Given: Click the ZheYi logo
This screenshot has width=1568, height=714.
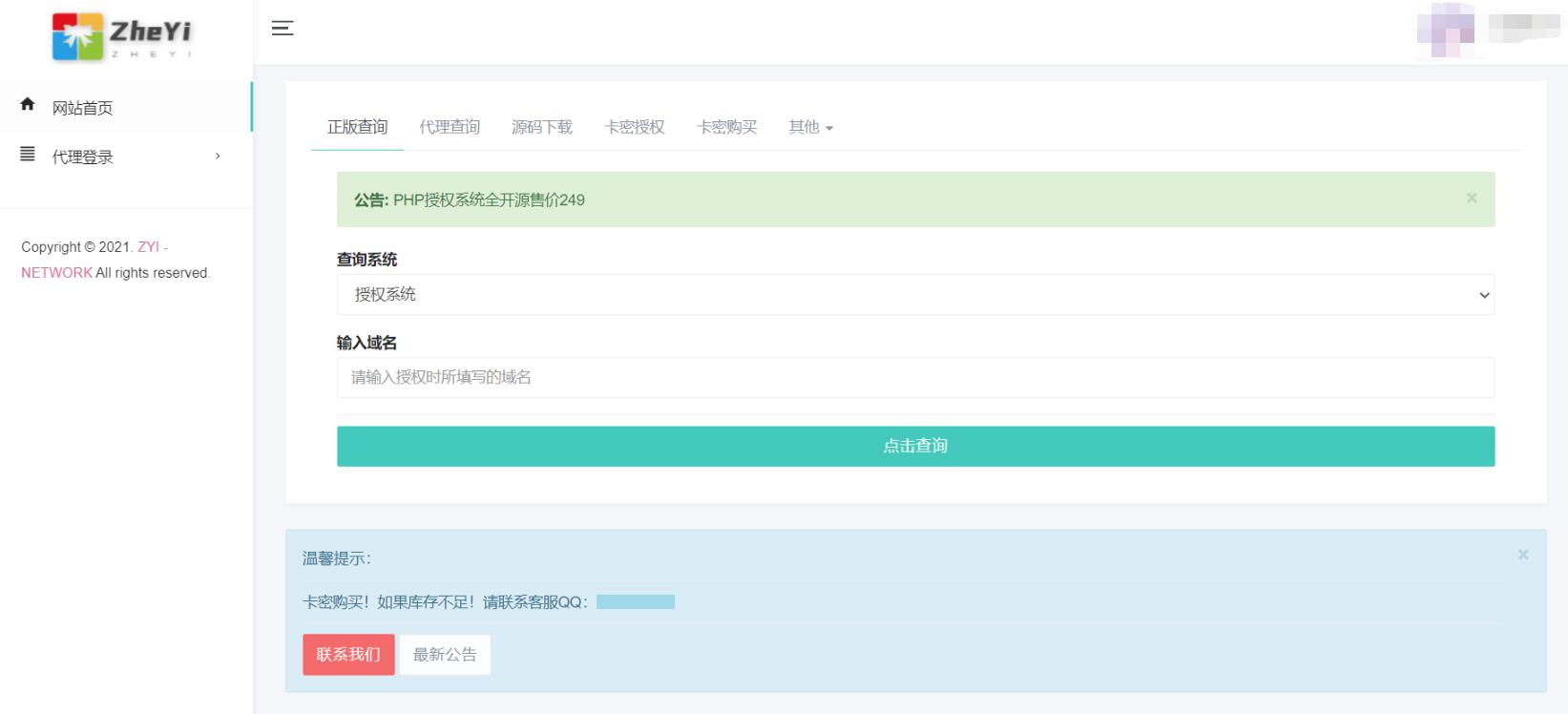Looking at the screenshot, I should click(x=122, y=36).
